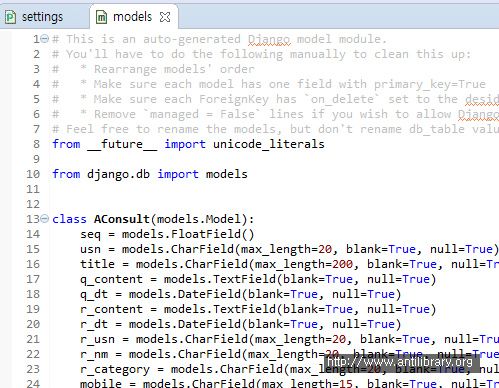Collapse the comment block at line 1
The image size is (499, 388).
[x=45, y=39]
